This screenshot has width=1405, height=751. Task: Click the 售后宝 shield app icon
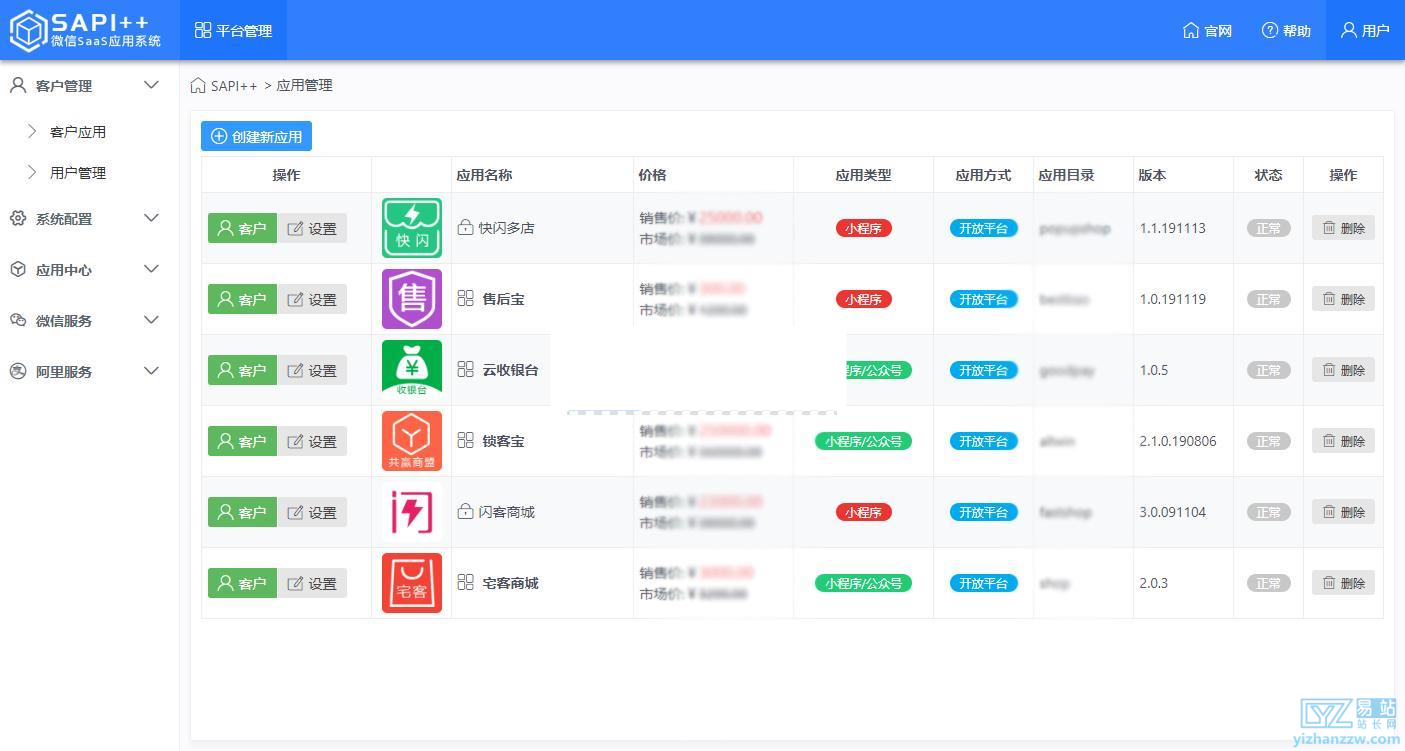(x=411, y=298)
